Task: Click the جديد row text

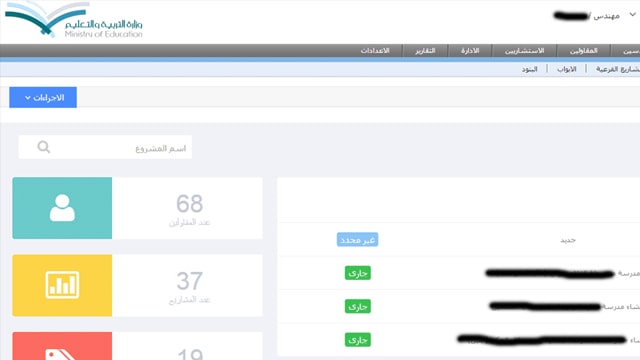Action: [568, 240]
